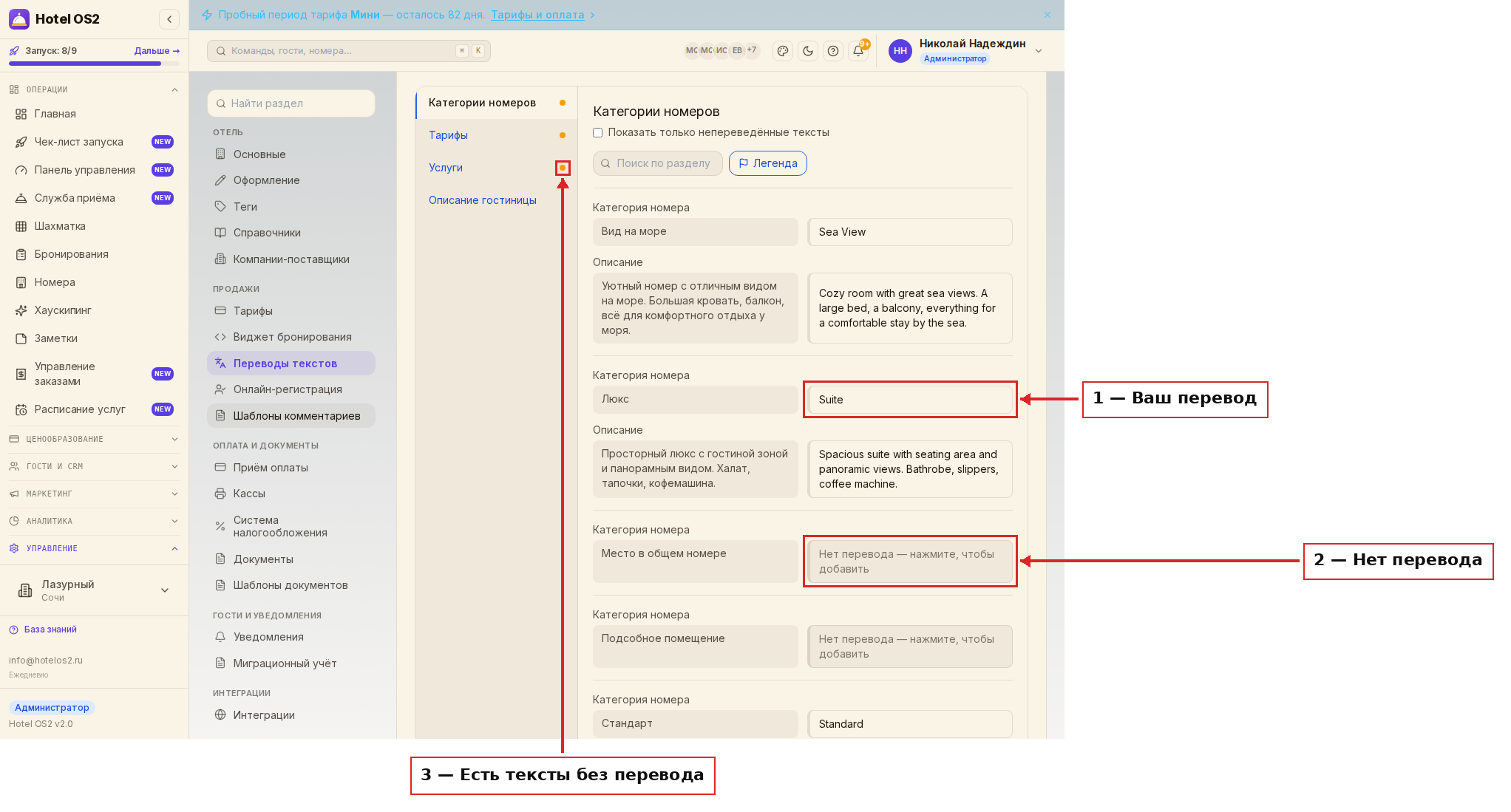Close the trial period banner
1511x812 pixels.
1047,15
